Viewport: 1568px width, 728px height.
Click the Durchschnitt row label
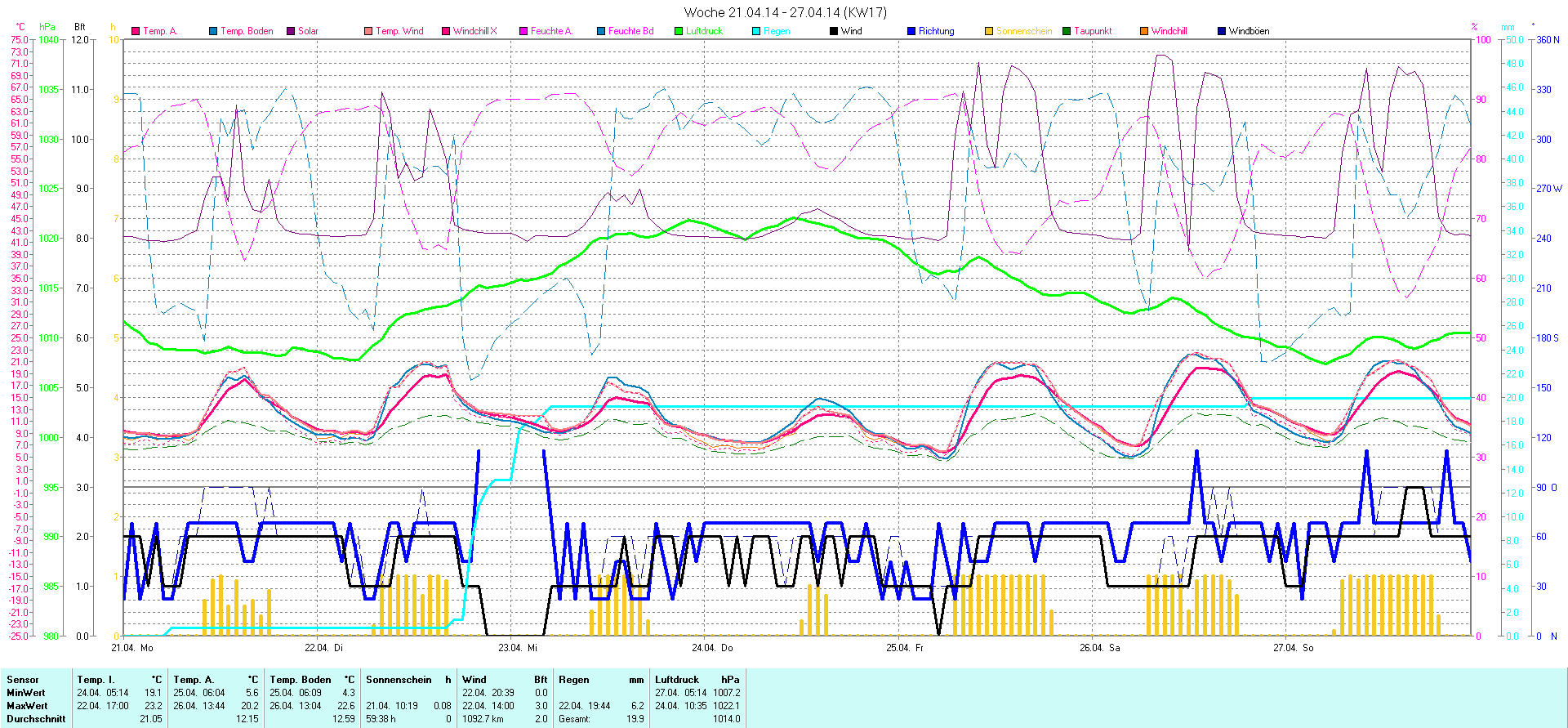tap(36, 719)
